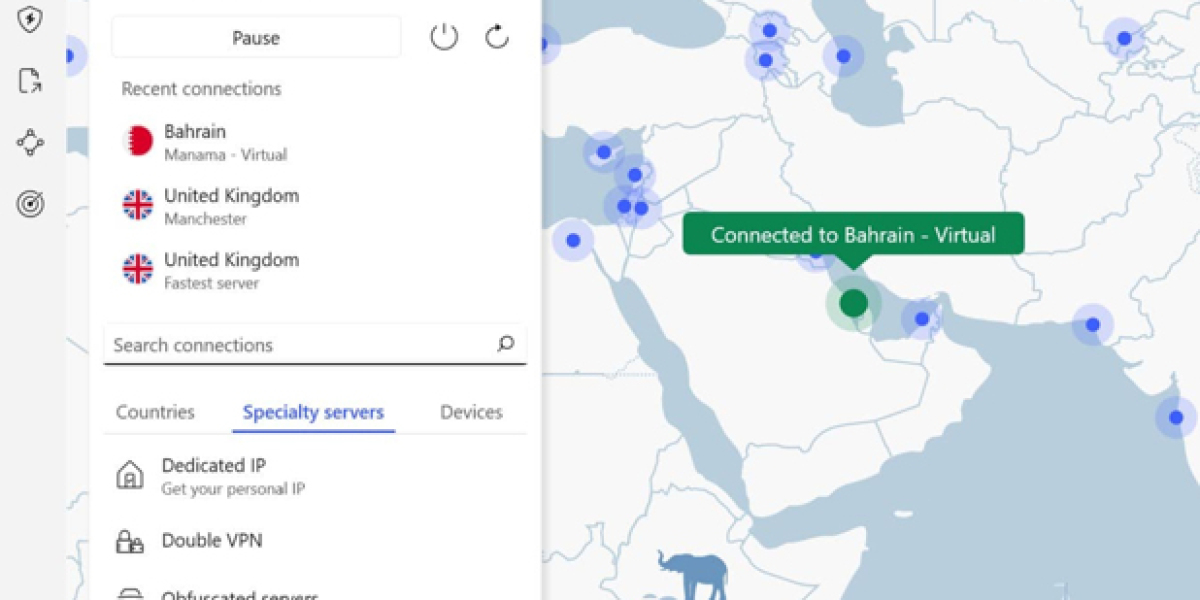The image size is (1200, 600).
Task: Click the Double VPN padlock icon
Action: [x=130, y=541]
